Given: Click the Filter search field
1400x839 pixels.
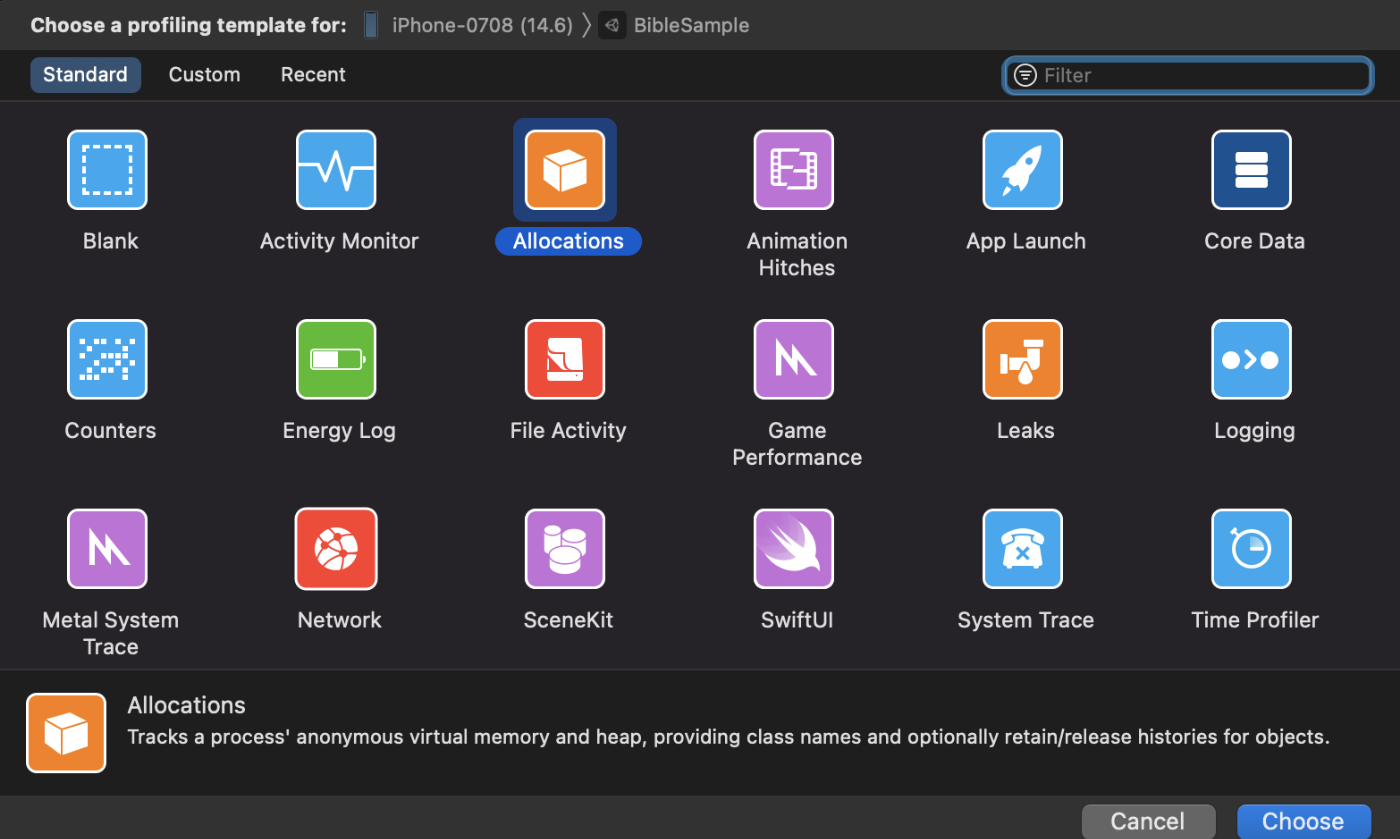Looking at the screenshot, I should pyautogui.click(x=1188, y=75).
